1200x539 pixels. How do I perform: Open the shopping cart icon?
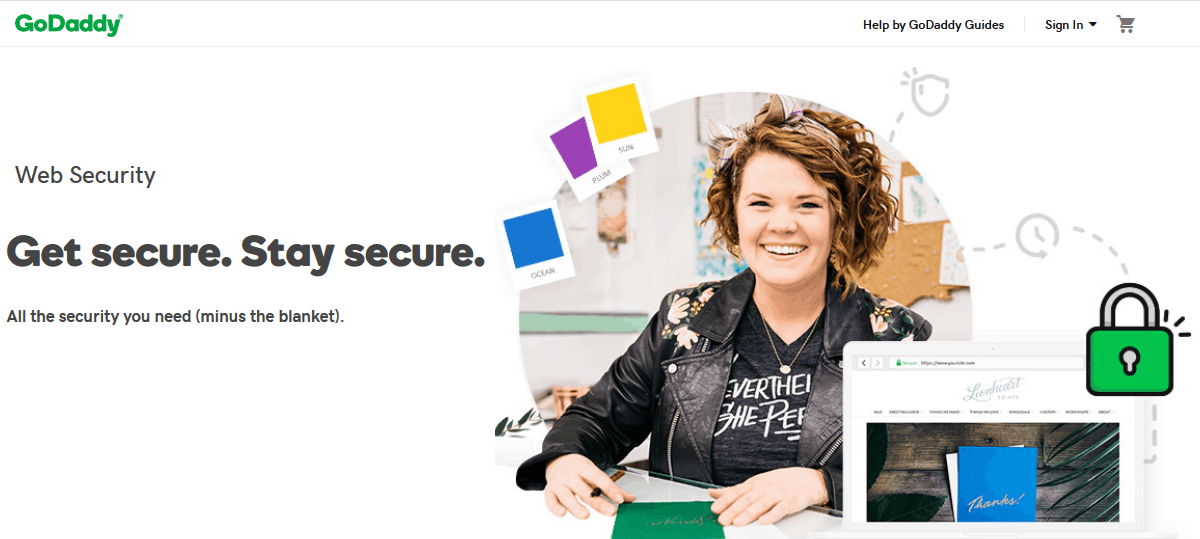[x=1126, y=24]
